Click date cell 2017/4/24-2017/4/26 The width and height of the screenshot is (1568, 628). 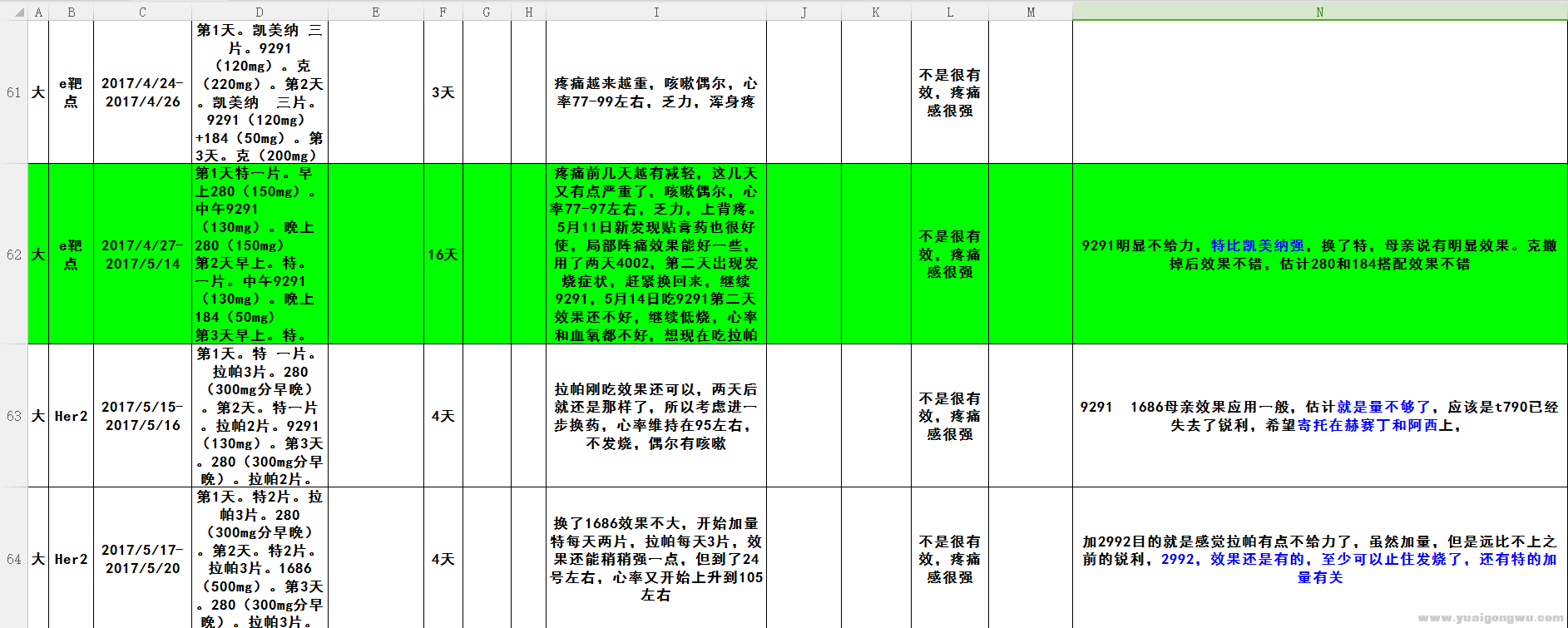(143, 92)
